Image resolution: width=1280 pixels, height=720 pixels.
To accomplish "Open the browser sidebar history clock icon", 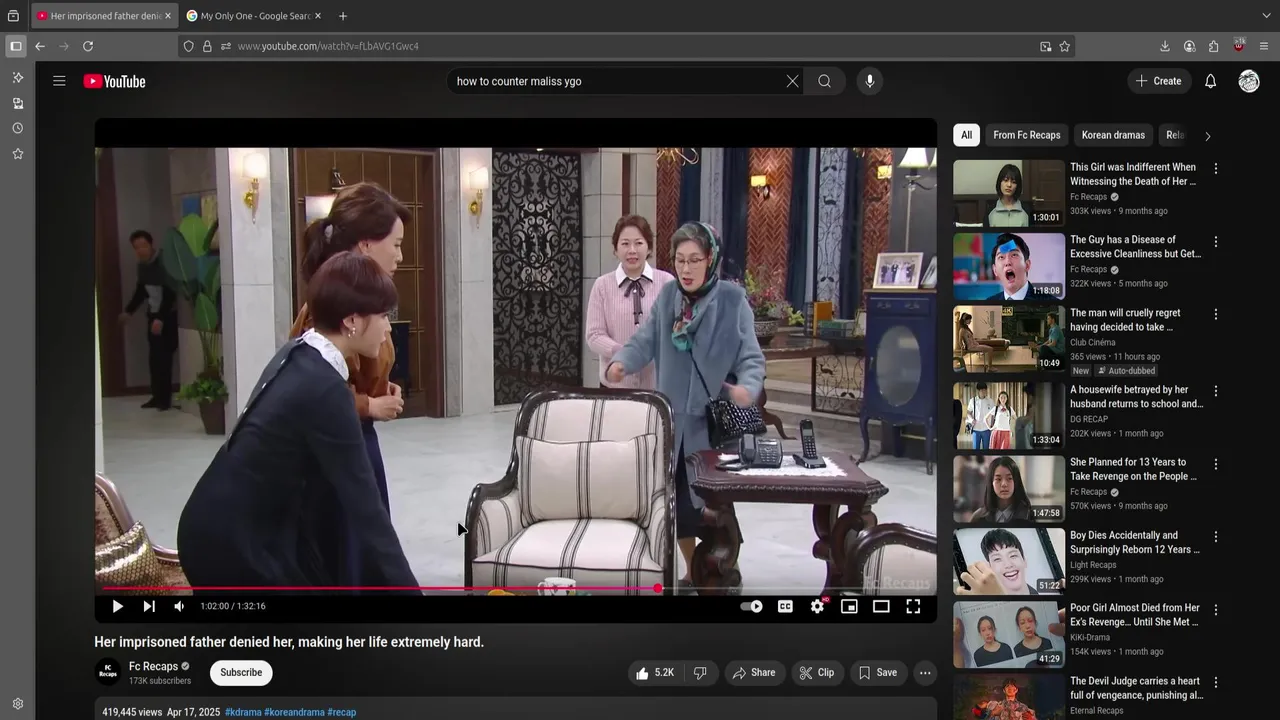I will pos(18,128).
